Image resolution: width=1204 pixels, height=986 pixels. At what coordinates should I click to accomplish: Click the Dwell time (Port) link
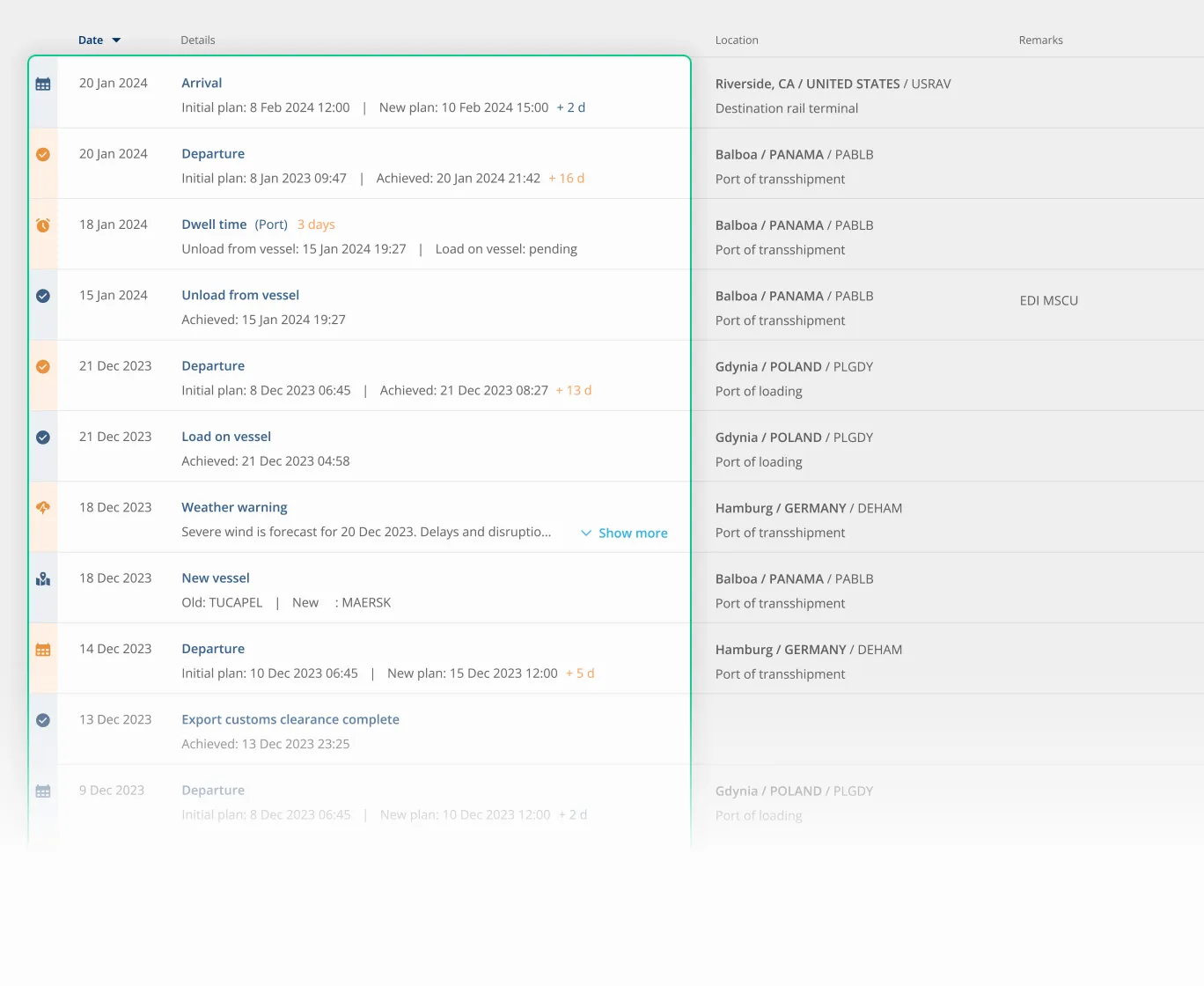coord(214,224)
